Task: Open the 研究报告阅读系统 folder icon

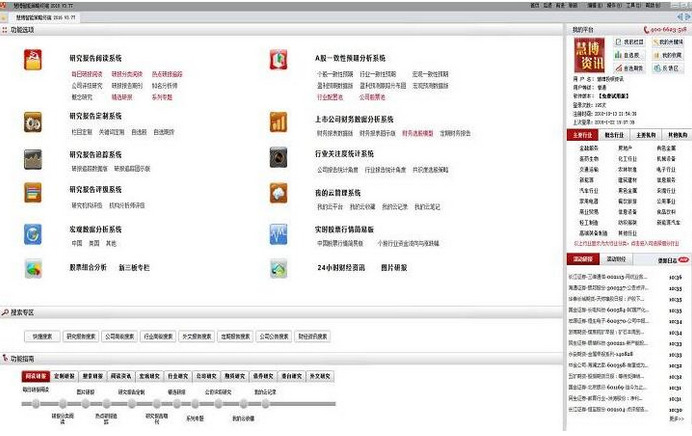Action: click(x=33, y=60)
